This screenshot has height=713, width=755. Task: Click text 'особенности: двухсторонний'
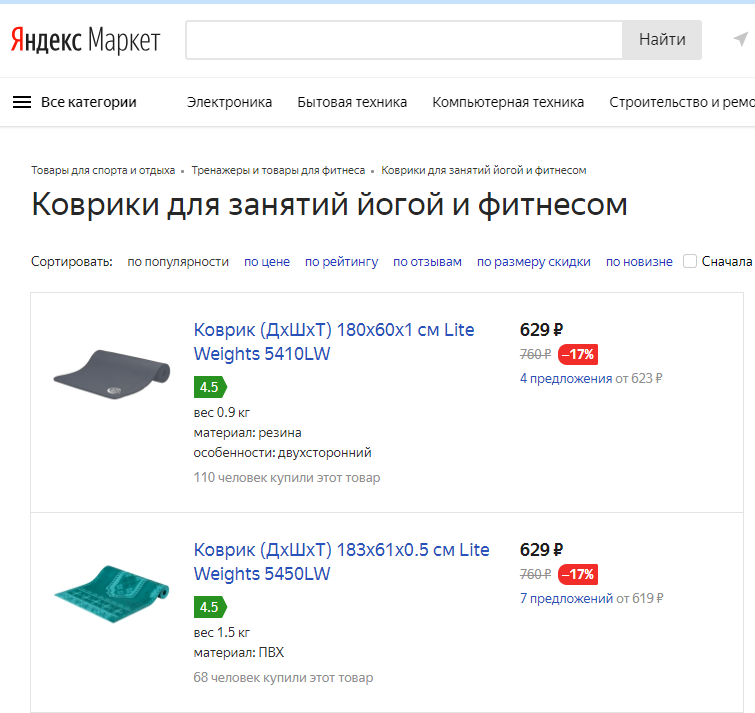click(282, 453)
